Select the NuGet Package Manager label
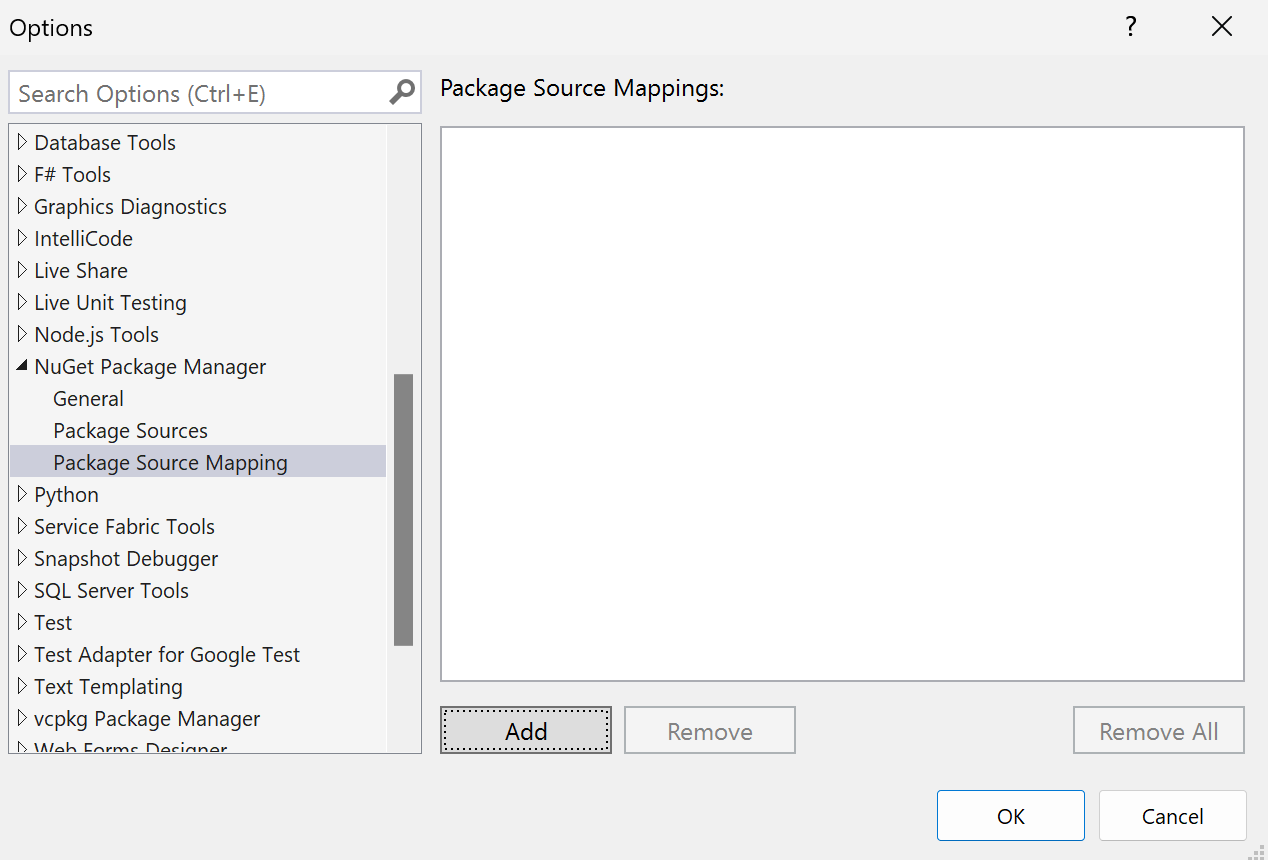 point(150,366)
